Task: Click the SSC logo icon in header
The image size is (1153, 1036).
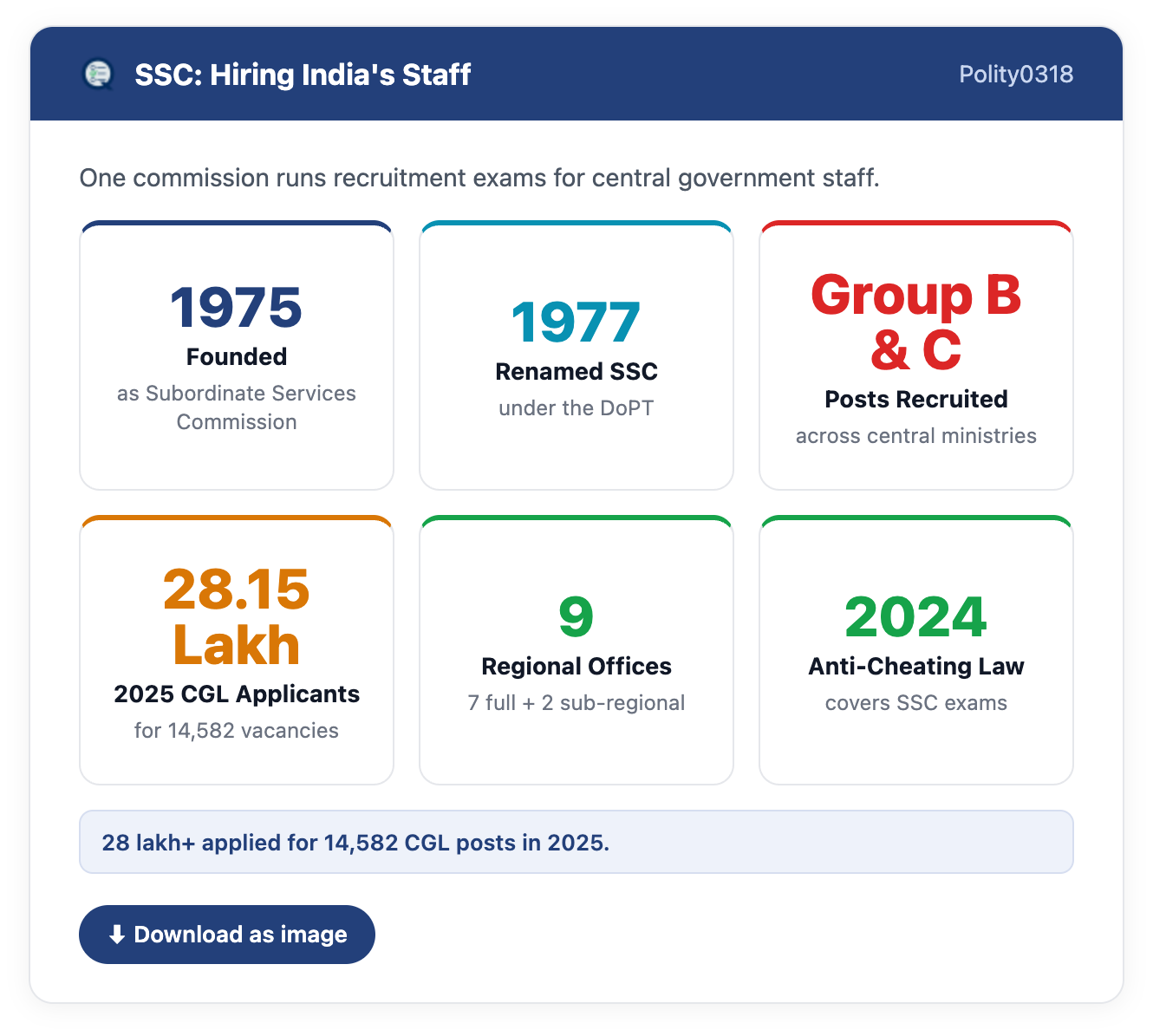Action: [x=98, y=75]
